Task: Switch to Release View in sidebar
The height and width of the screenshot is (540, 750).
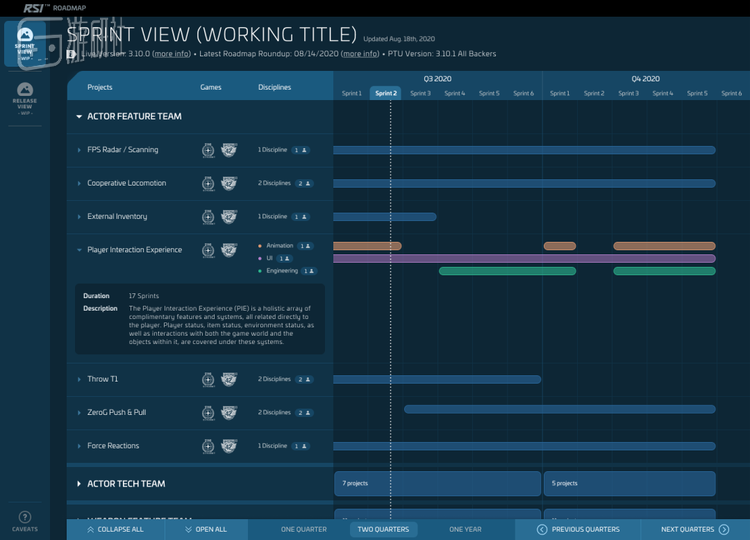Action: click(x=24, y=98)
